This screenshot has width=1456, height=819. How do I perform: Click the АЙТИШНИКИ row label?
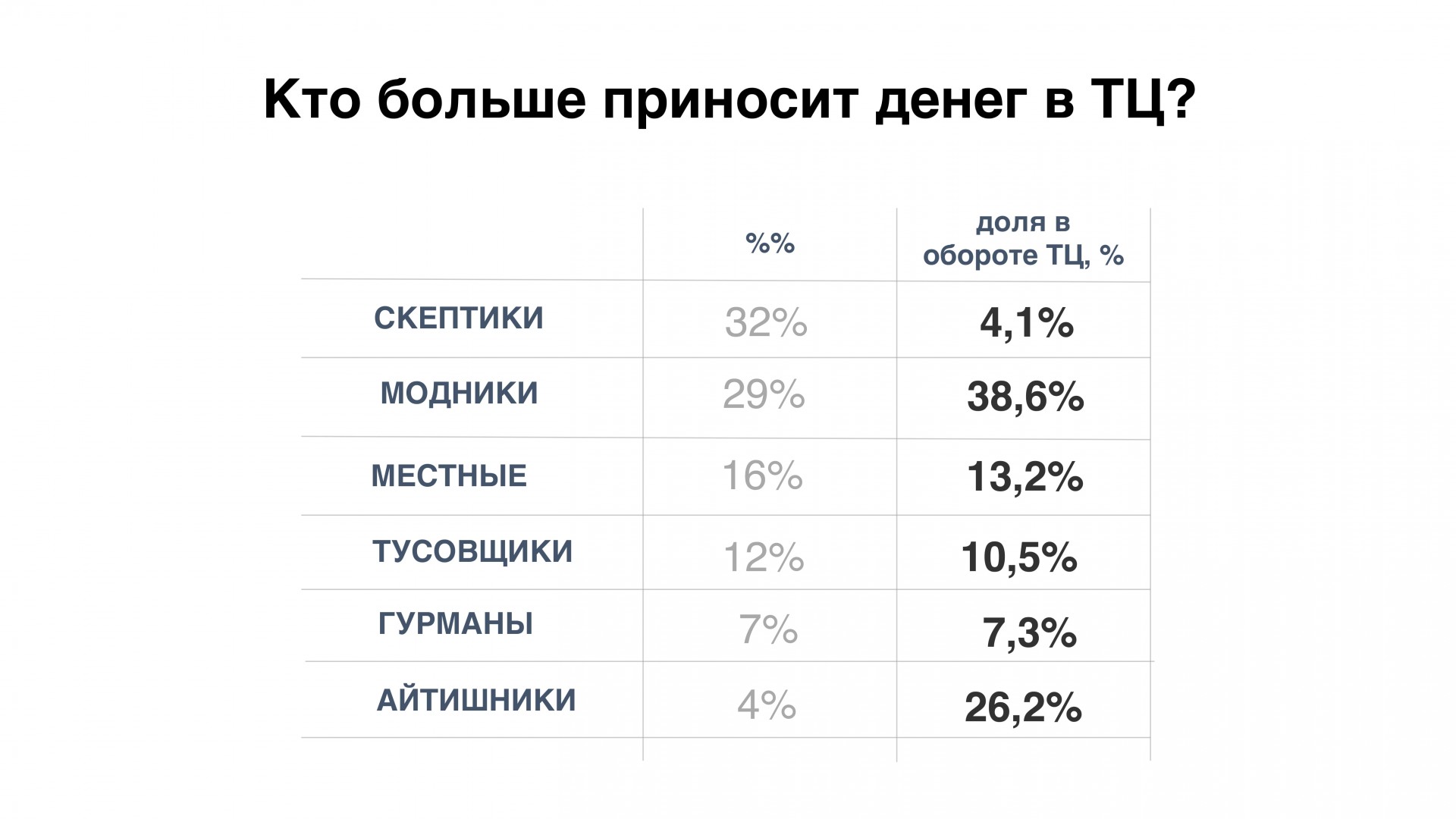tap(476, 700)
